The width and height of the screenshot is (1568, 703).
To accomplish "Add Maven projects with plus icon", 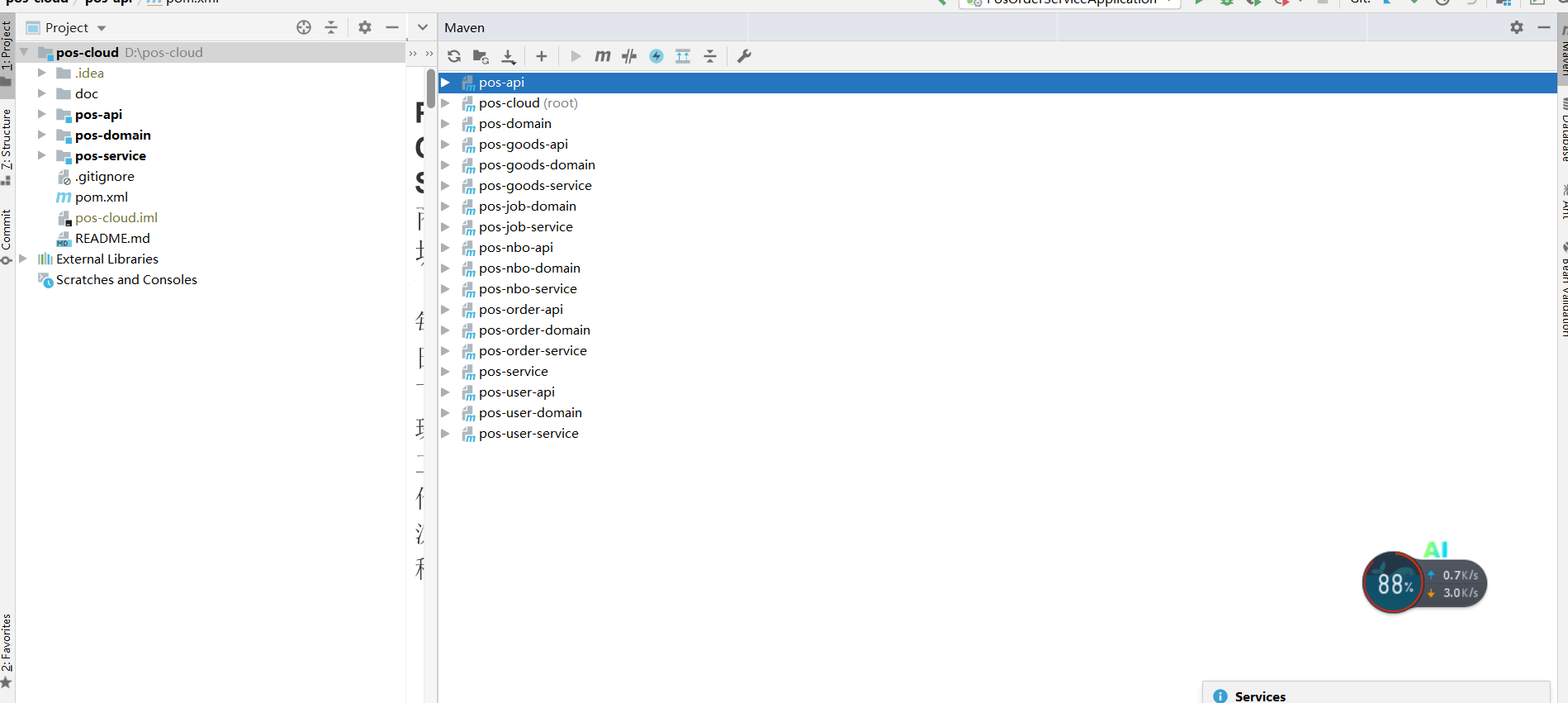I will point(542,56).
